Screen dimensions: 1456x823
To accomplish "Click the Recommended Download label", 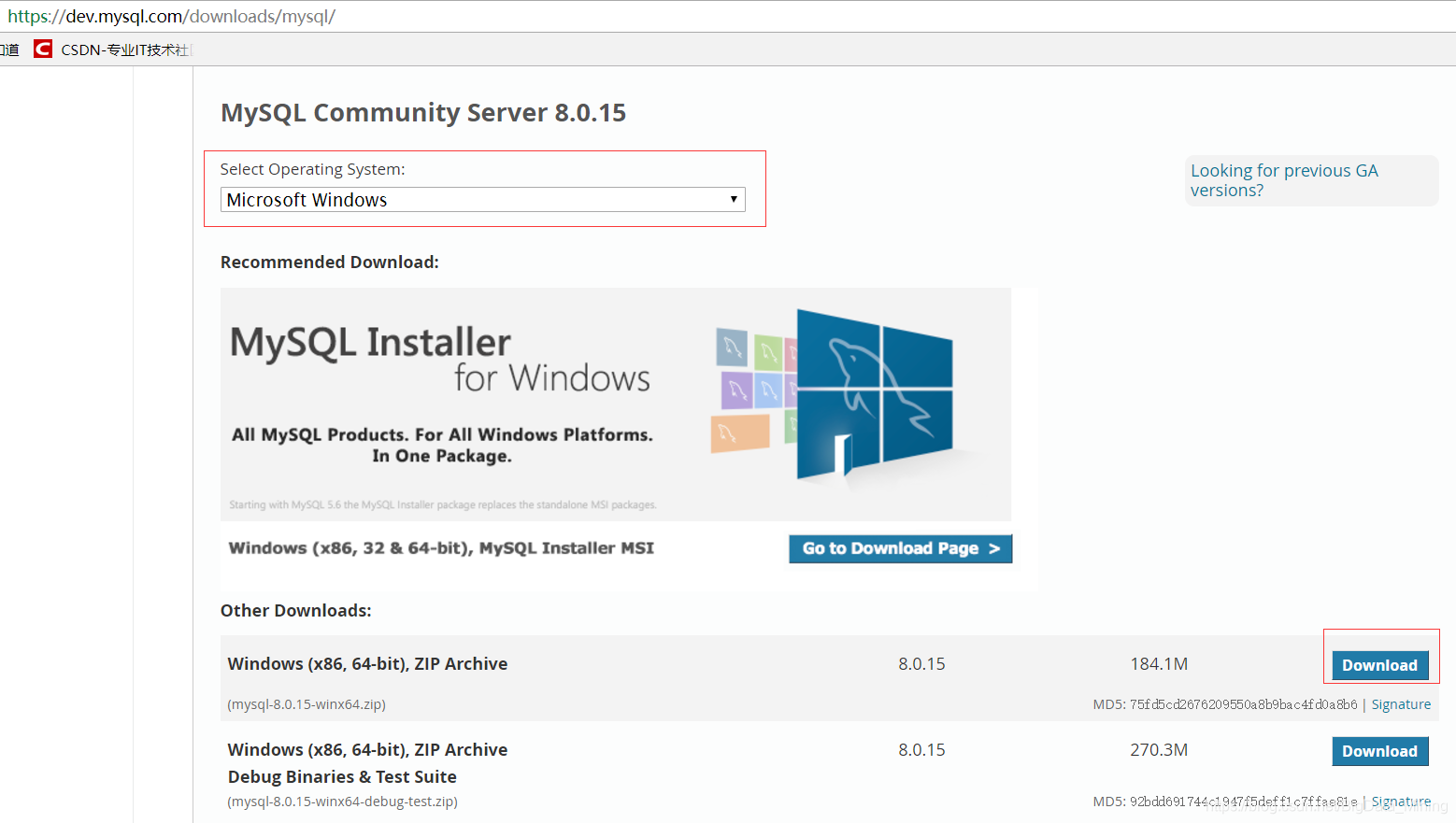I will click(x=329, y=263).
